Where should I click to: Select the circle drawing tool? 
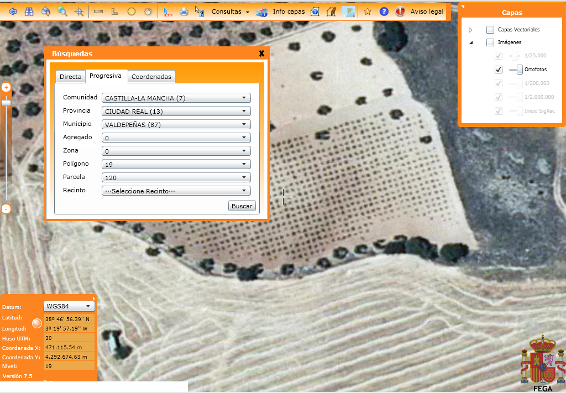pyautogui.click(x=131, y=12)
